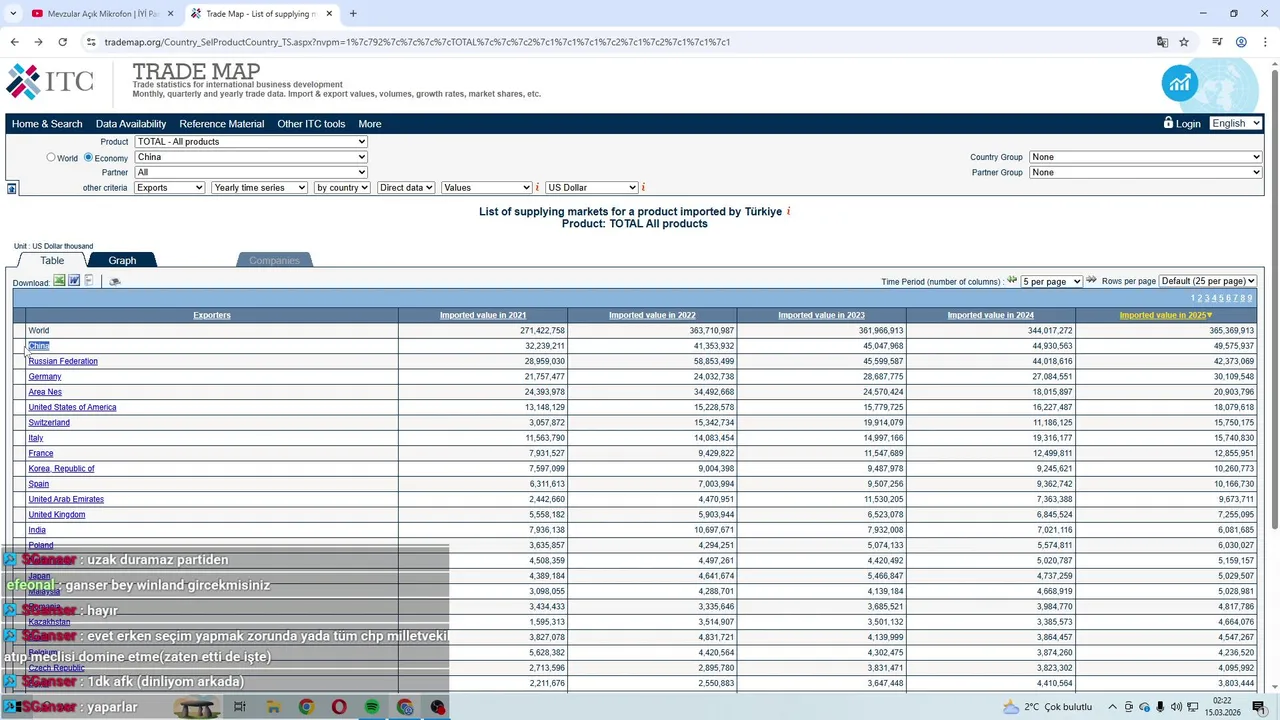Image resolution: width=1280 pixels, height=720 pixels.
Task: Go to results page 9
Action: click(x=1249, y=298)
